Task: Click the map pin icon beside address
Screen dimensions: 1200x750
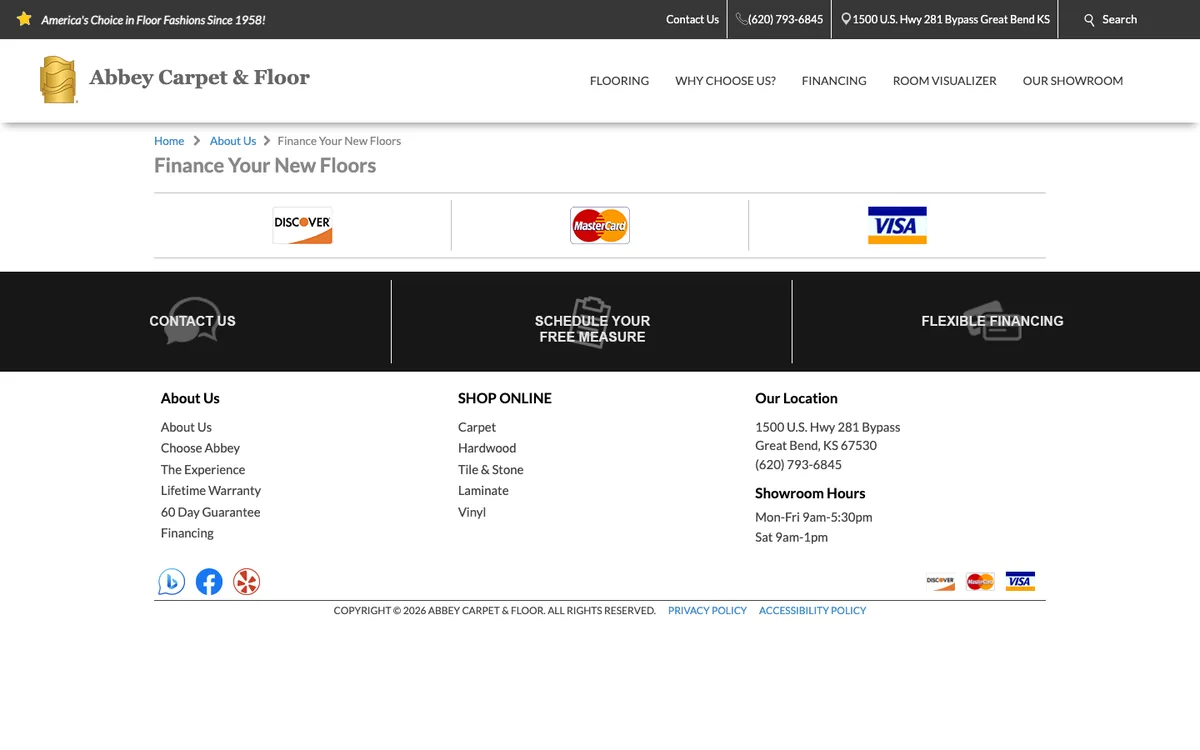Action: [x=846, y=19]
